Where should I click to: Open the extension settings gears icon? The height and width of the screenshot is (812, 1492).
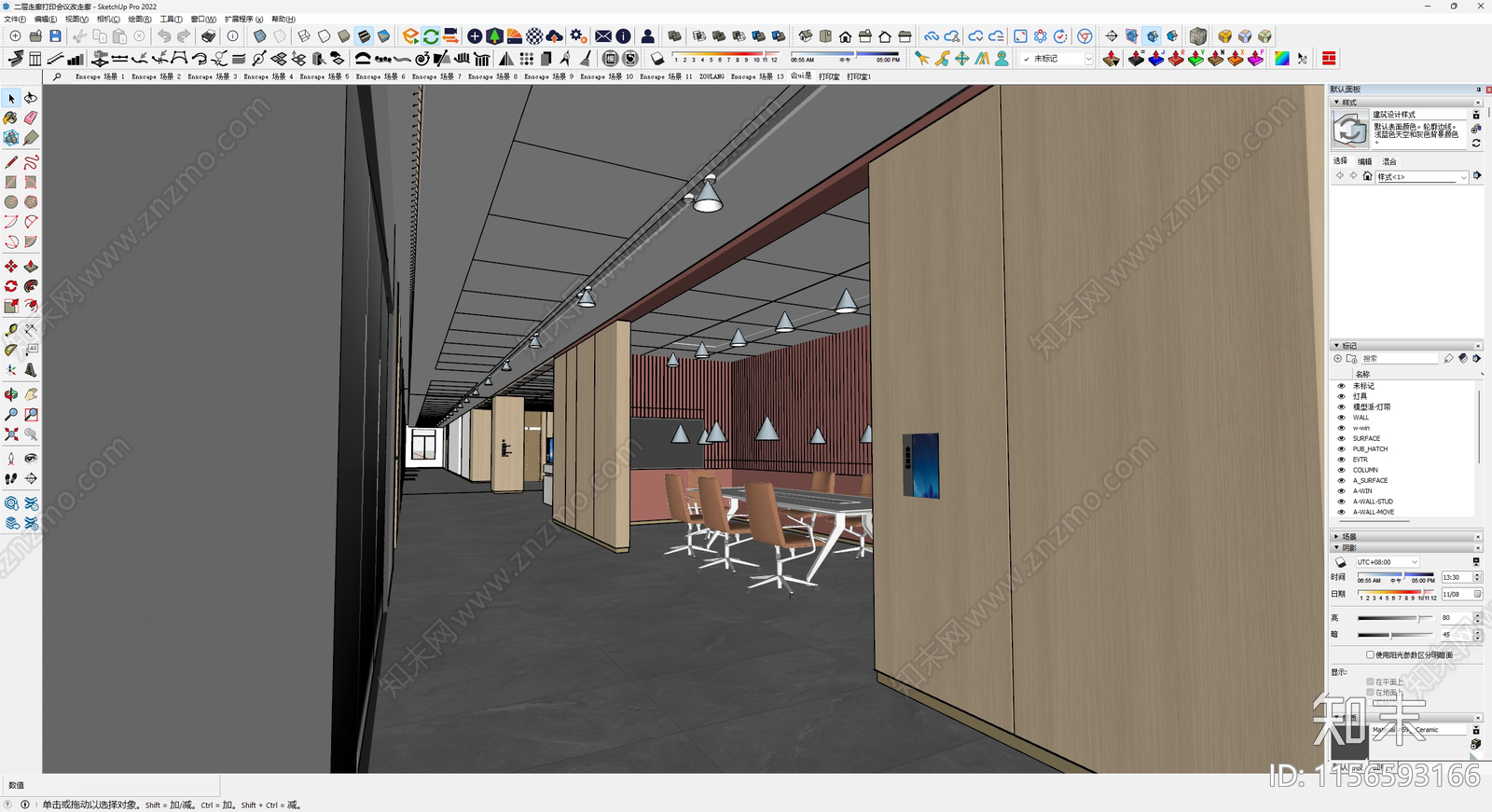tap(579, 36)
